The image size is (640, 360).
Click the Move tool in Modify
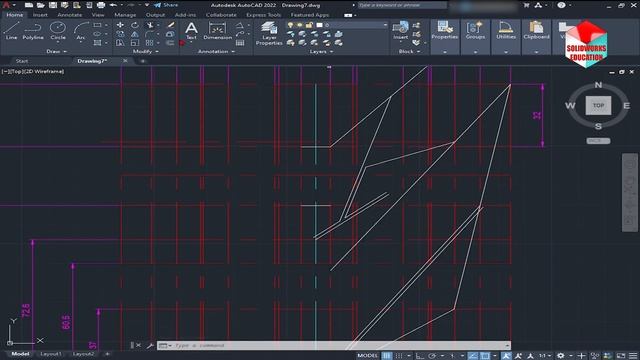(120, 25)
